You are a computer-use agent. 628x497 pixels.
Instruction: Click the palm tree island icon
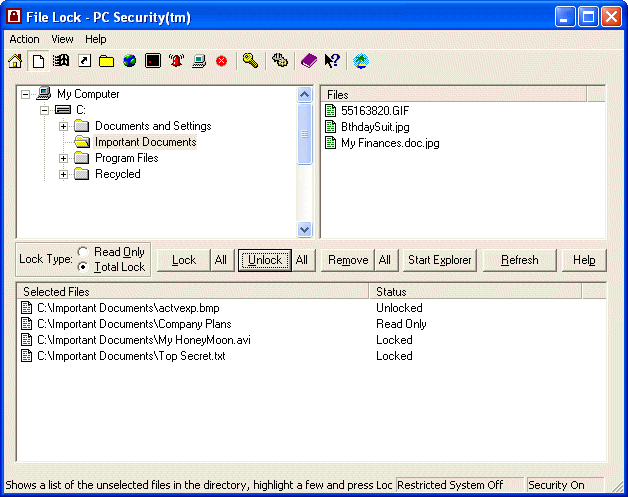(361, 61)
